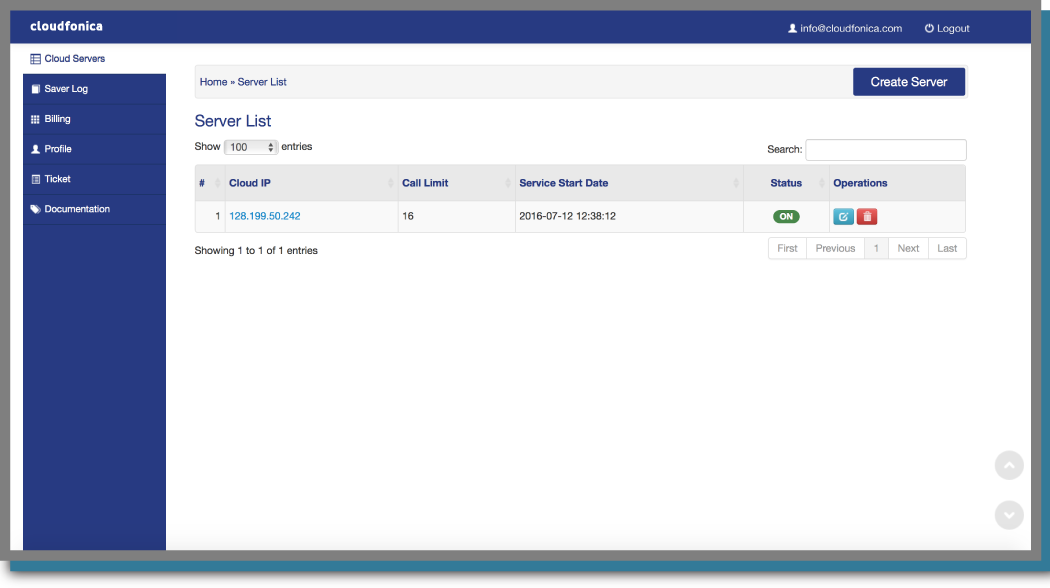Click the call limit value 16
The width and height of the screenshot is (1050, 588).
pos(408,216)
